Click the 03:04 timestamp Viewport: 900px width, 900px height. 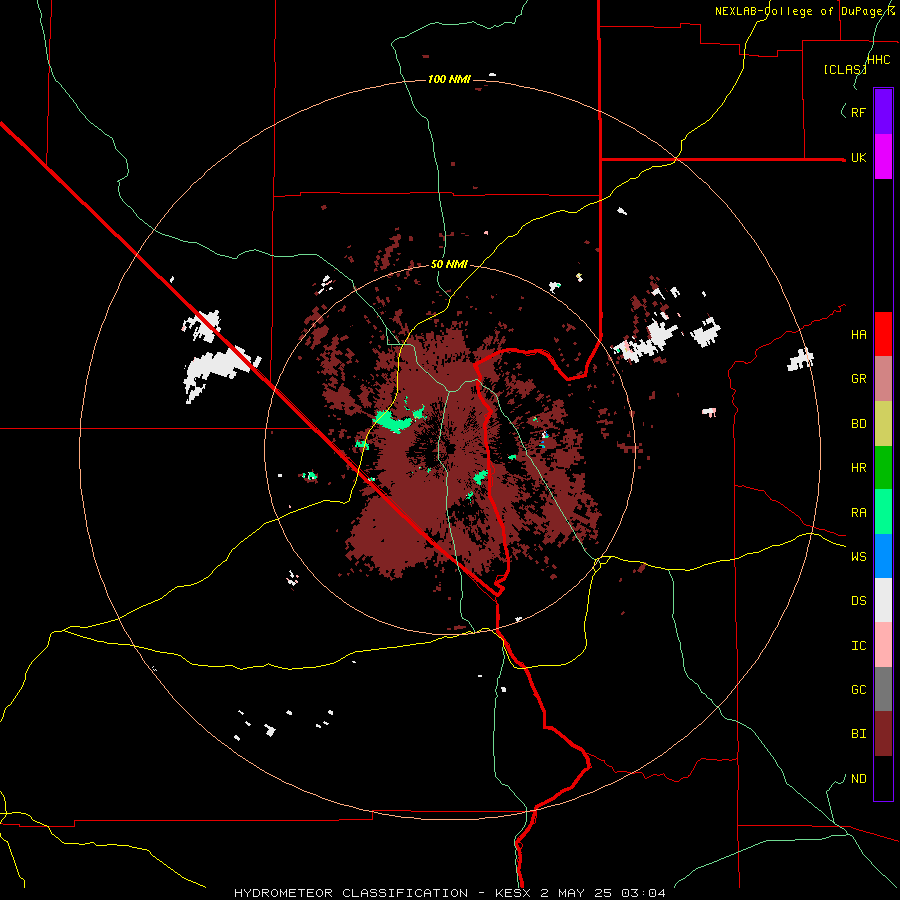[645, 893]
